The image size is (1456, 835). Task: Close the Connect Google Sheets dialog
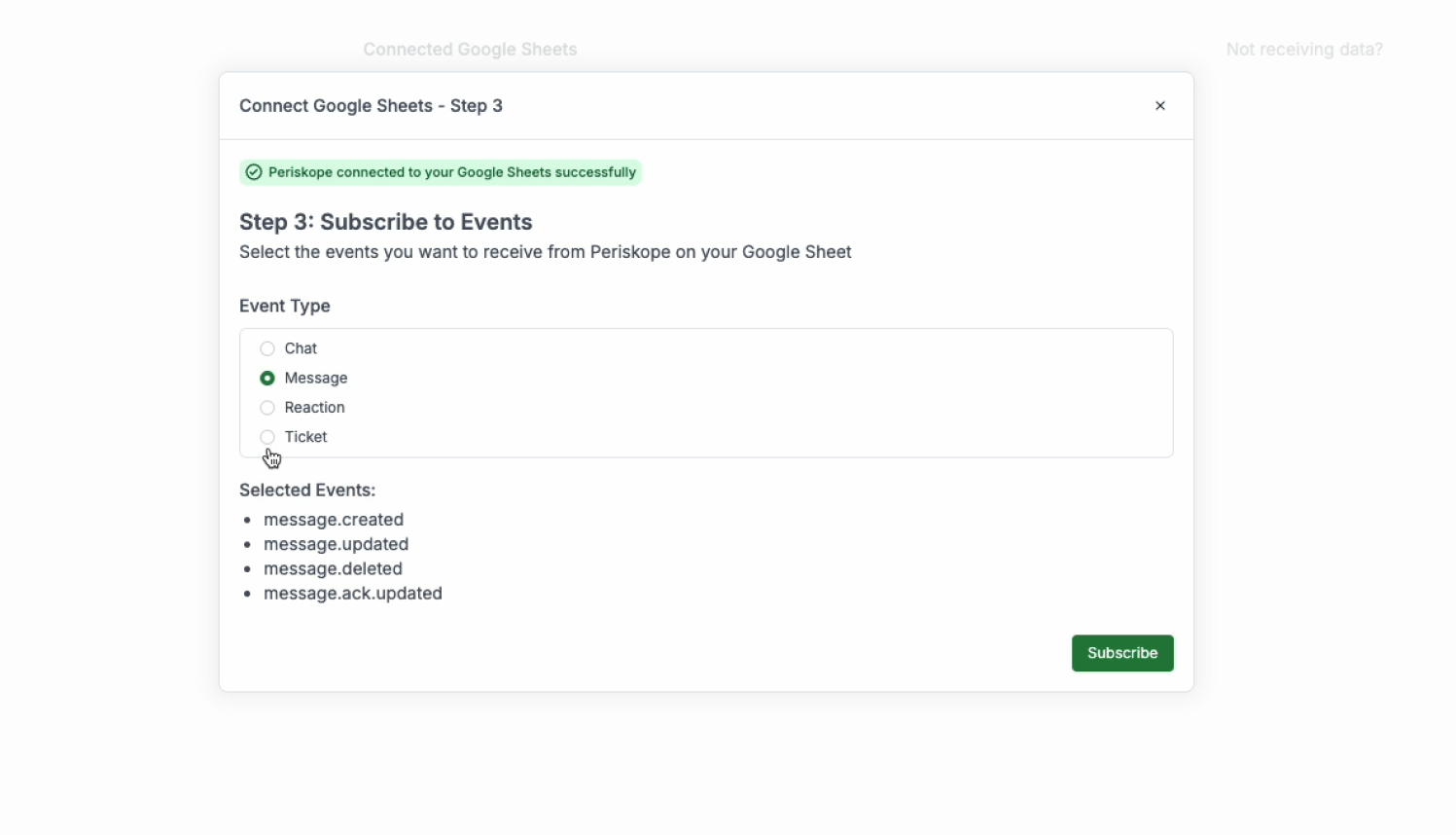coord(1160,106)
